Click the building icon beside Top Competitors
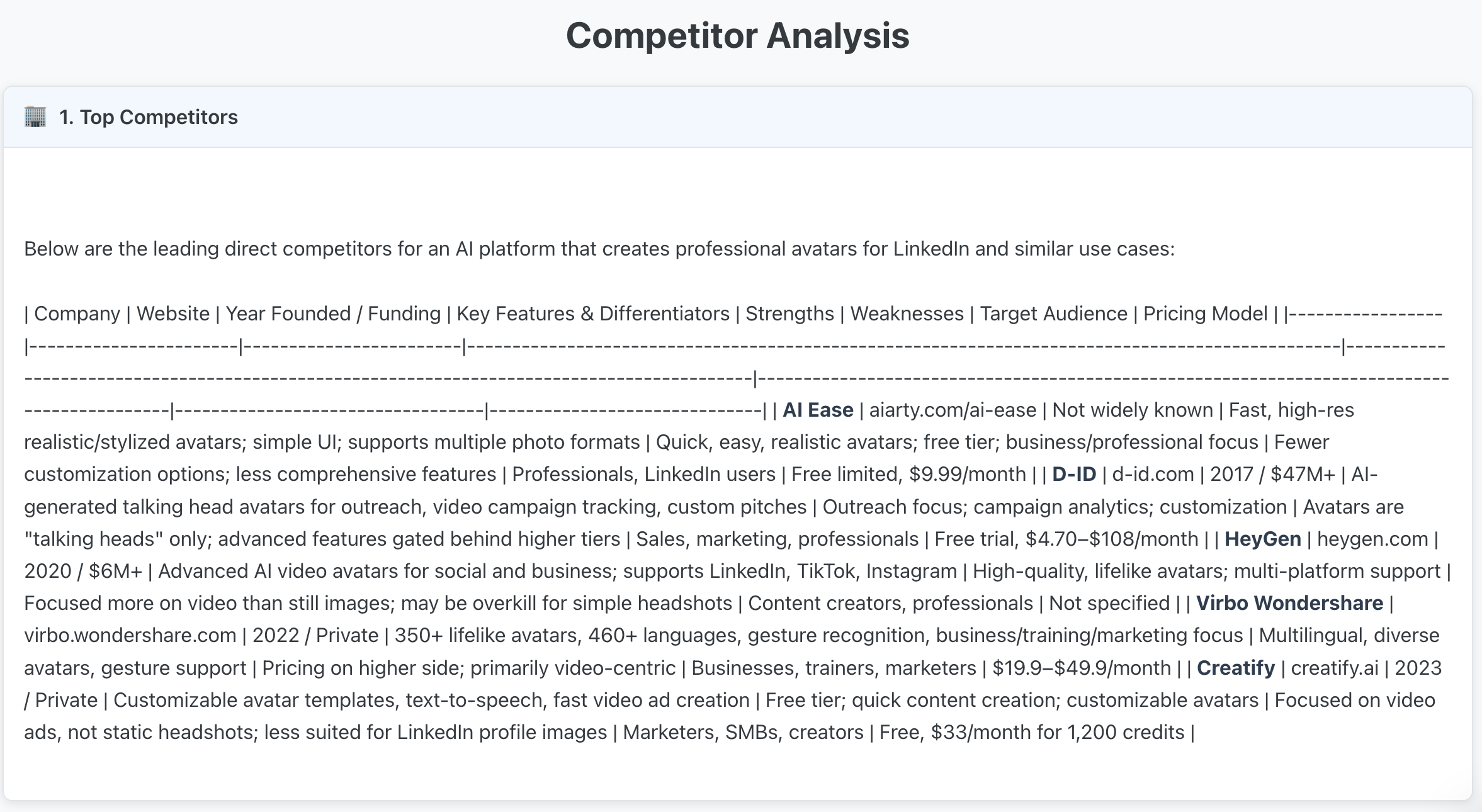 click(x=35, y=117)
